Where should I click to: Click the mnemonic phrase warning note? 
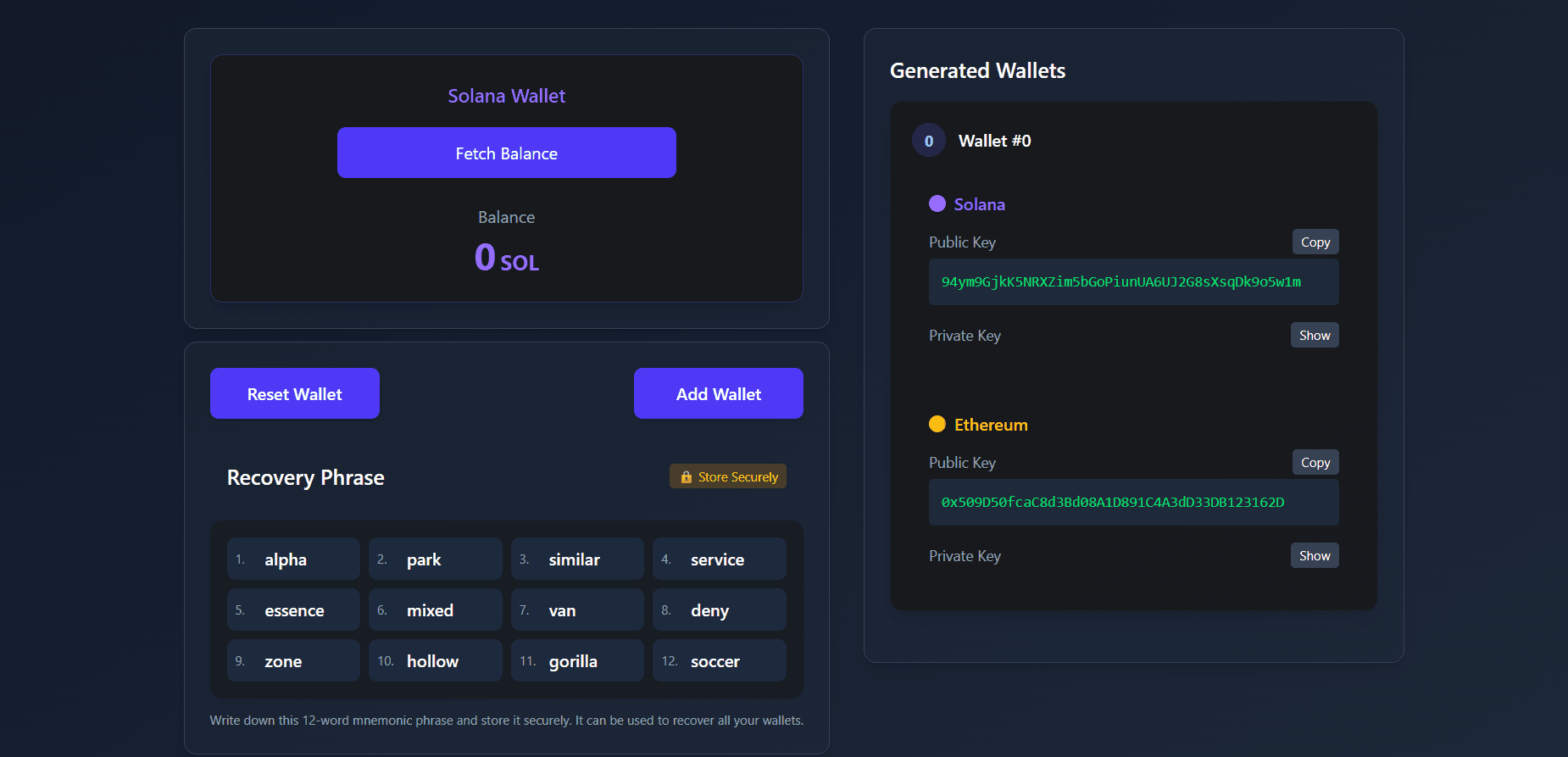tap(506, 720)
